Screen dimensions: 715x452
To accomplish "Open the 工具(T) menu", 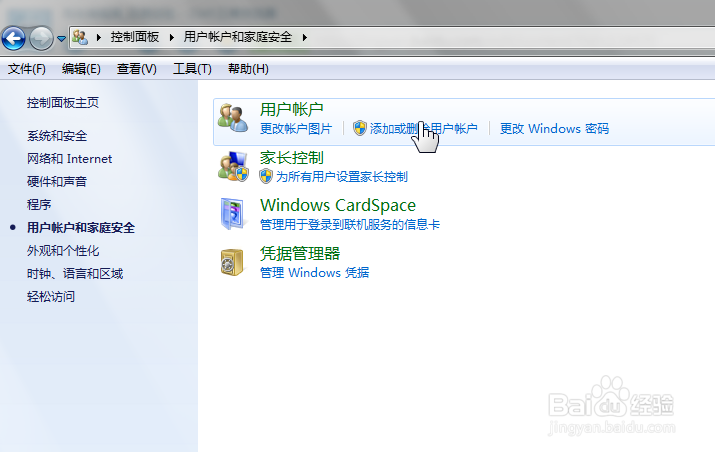I will coord(192,69).
